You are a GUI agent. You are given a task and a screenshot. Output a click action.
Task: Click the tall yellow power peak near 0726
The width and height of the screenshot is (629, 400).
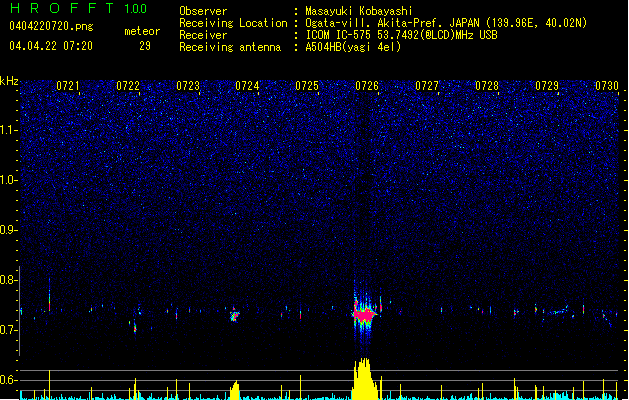click(364, 379)
